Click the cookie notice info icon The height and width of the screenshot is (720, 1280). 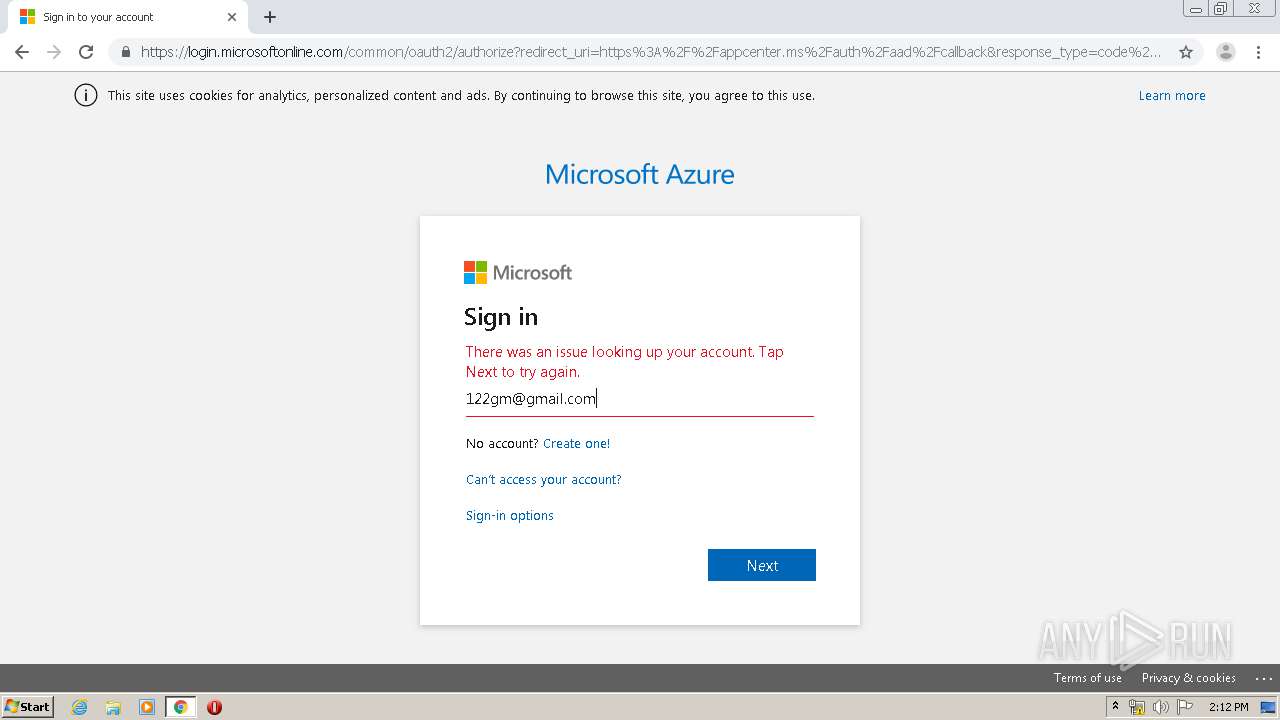(x=86, y=96)
